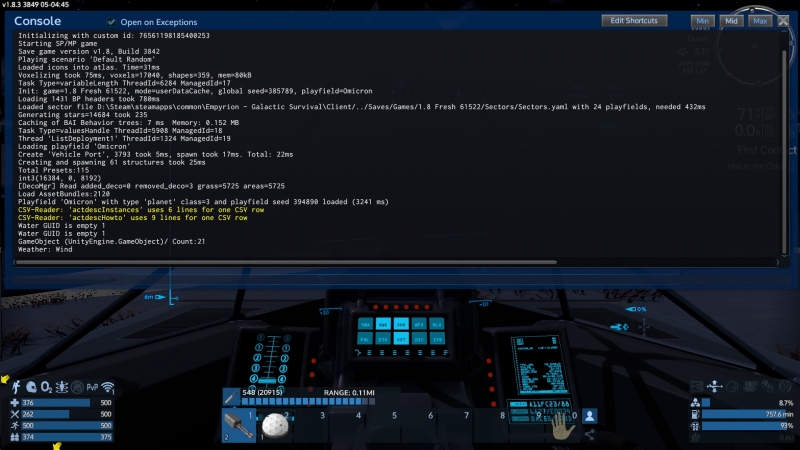Click the version text v1.8.3 3849

[x=35, y=4]
